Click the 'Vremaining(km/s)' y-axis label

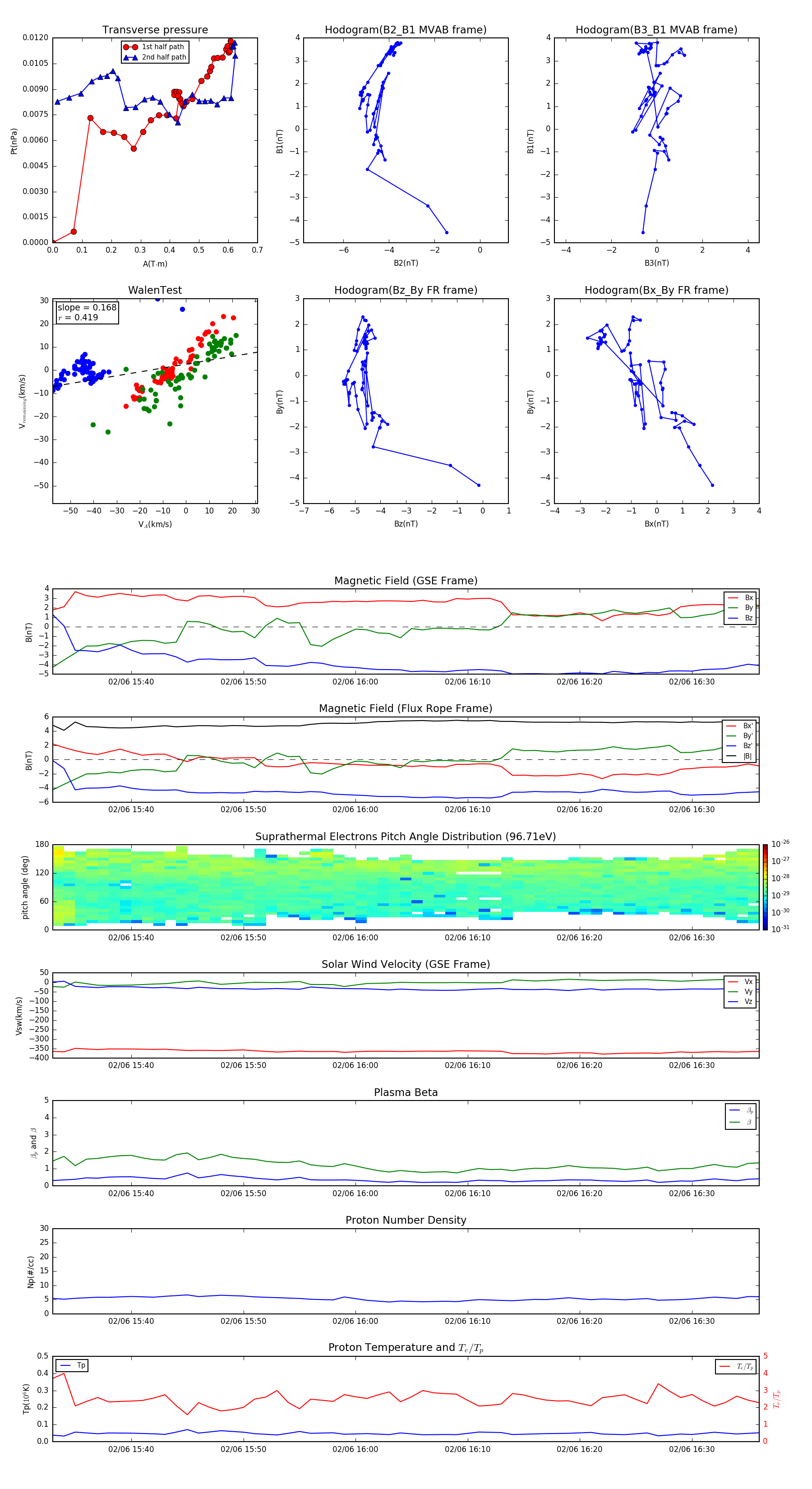pyautogui.click(x=23, y=401)
